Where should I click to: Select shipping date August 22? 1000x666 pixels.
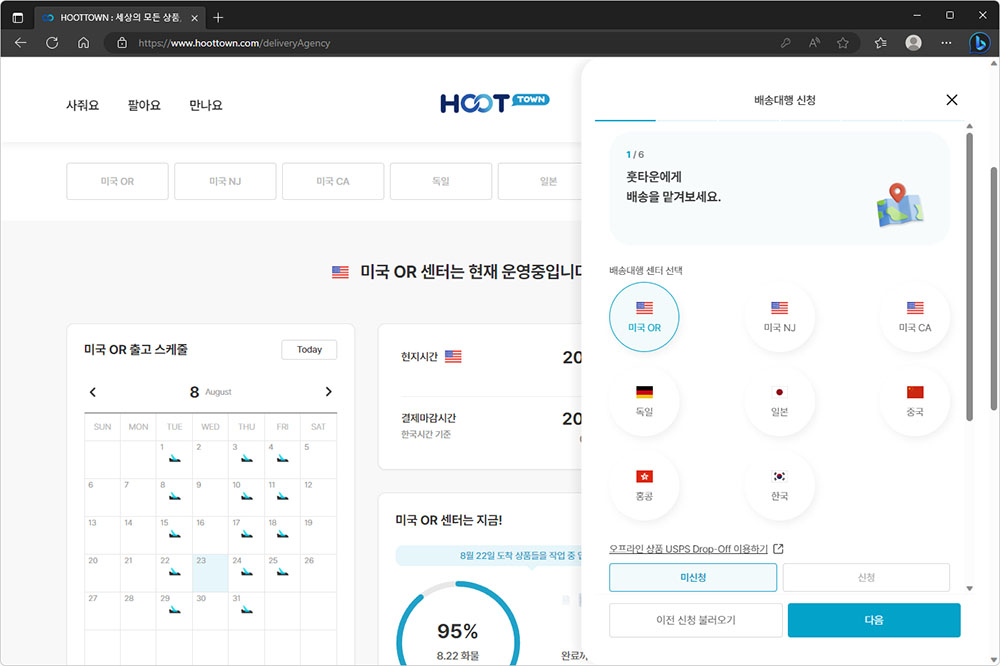[x=174, y=573]
